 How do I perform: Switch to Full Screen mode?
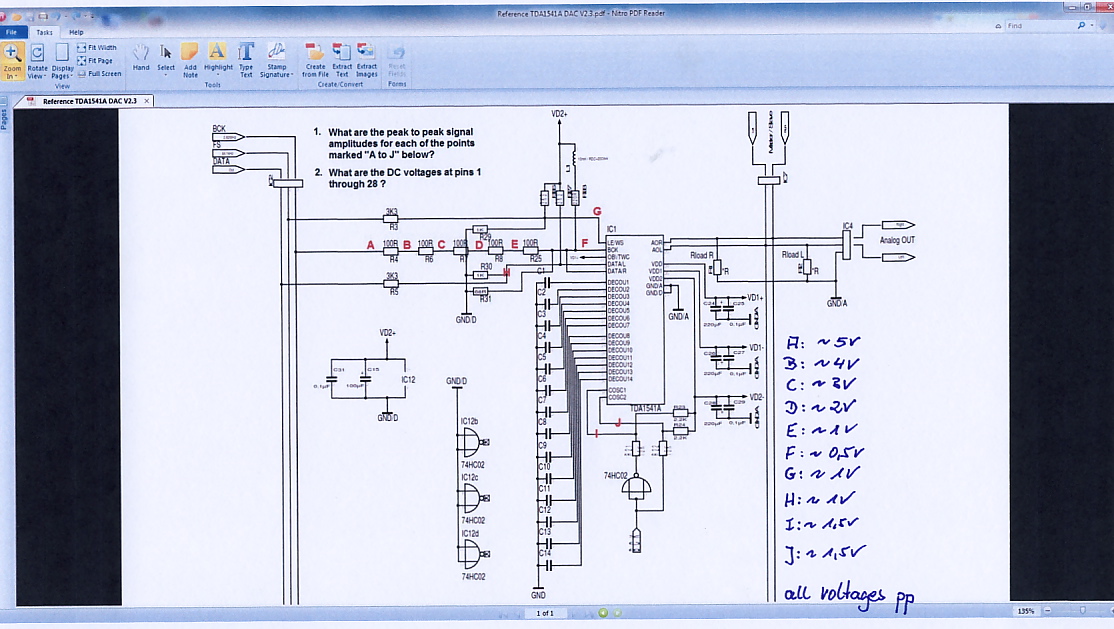click(99, 73)
